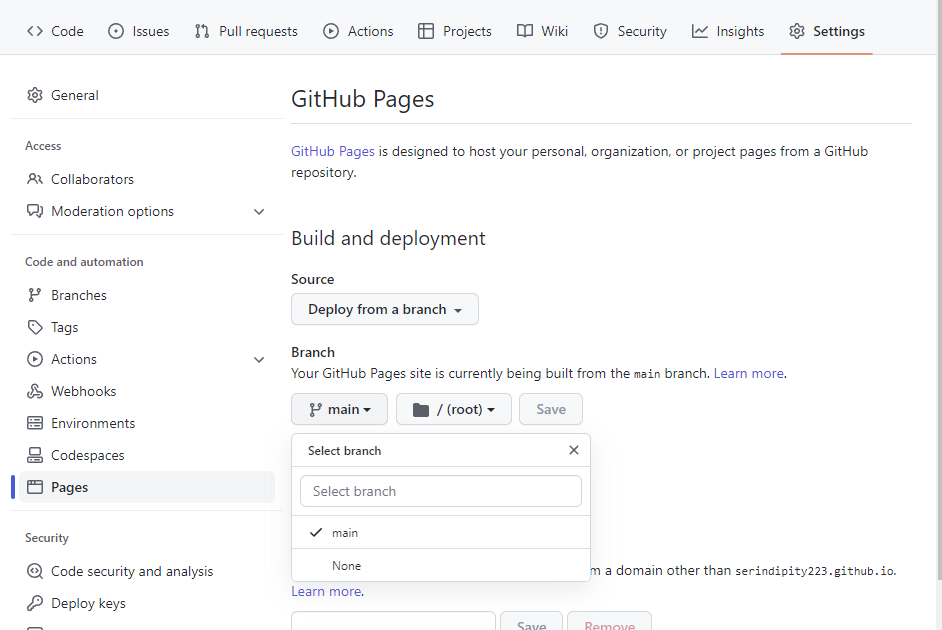
Task: Click the Projects table icon
Action: (x=426, y=31)
